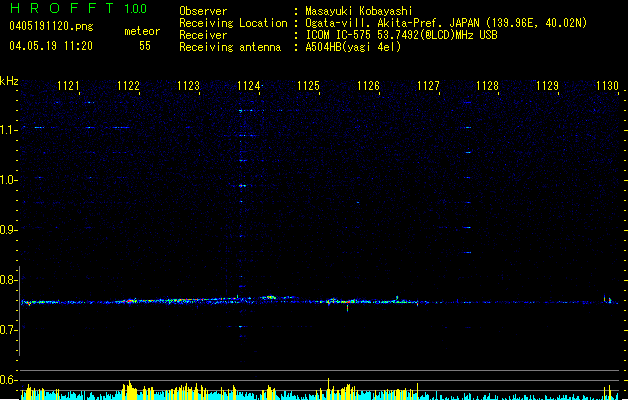Click the 1122 time axis marker
This screenshot has height=400, width=629.
(x=128, y=86)
